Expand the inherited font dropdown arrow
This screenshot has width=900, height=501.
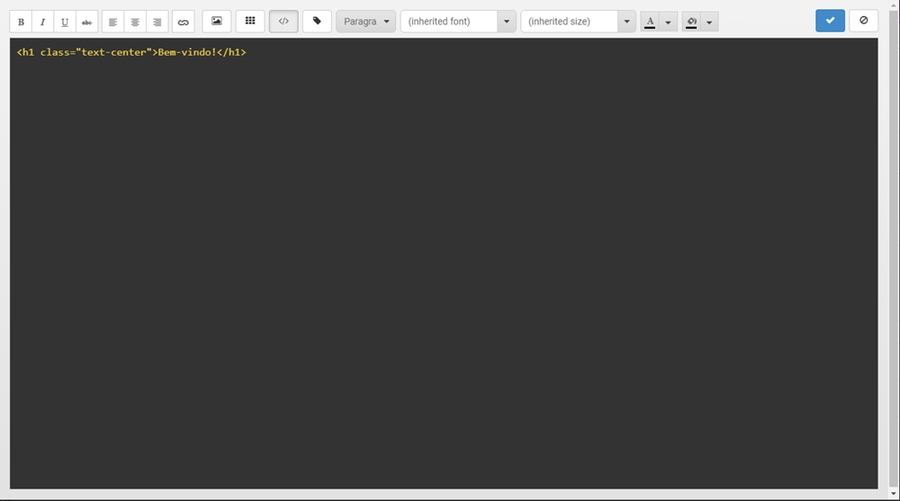coord(507,22)
